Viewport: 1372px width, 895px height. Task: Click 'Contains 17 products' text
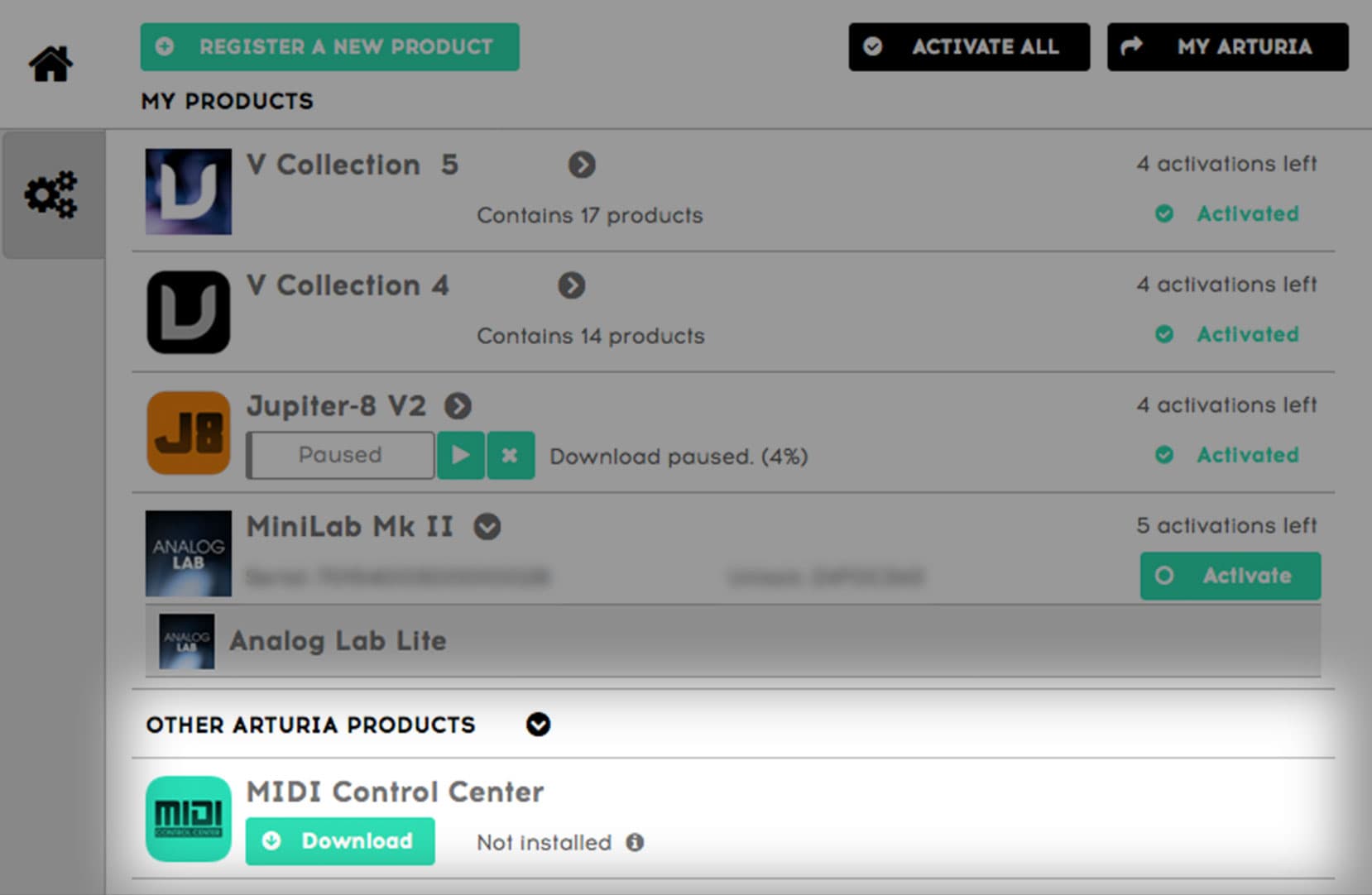tap(590, 216)
